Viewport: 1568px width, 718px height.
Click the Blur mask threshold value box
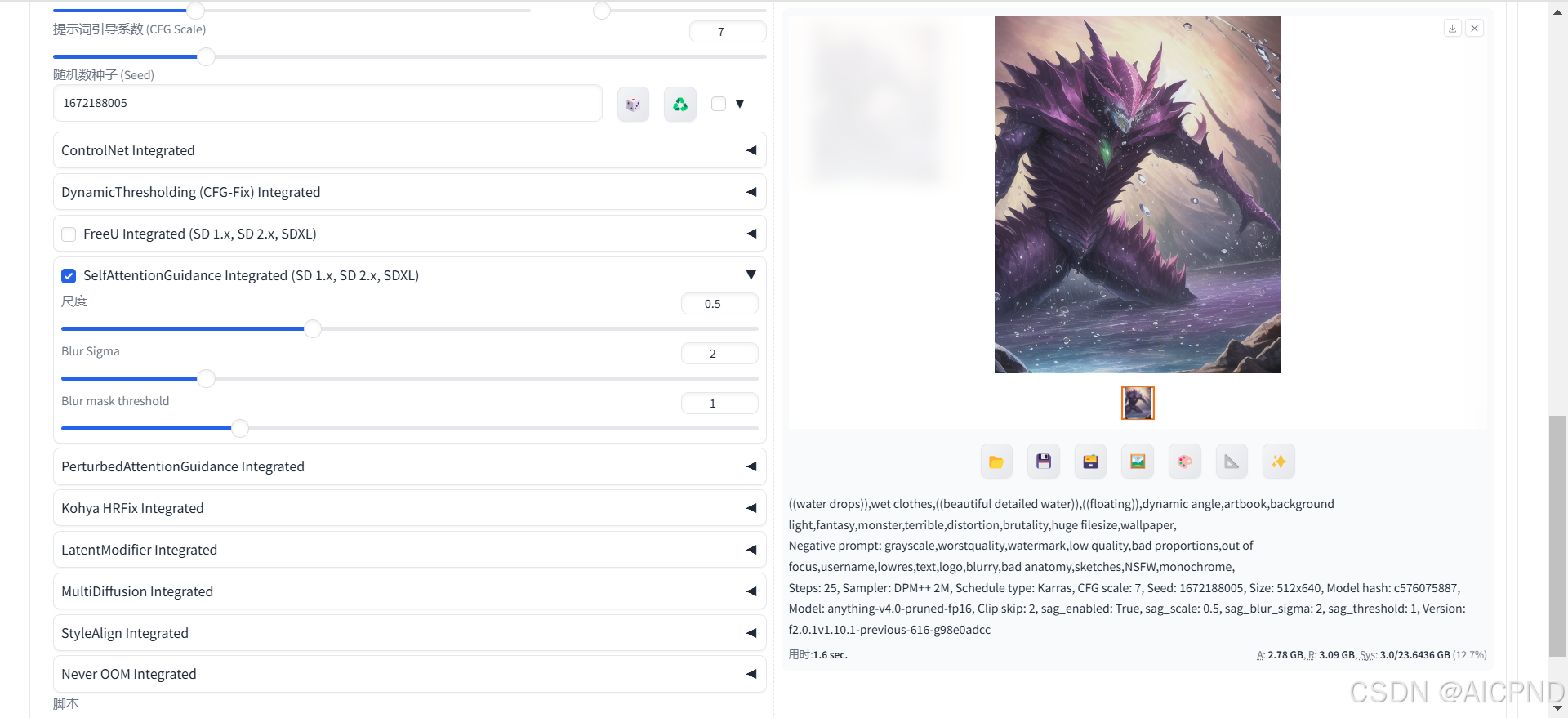719,404
